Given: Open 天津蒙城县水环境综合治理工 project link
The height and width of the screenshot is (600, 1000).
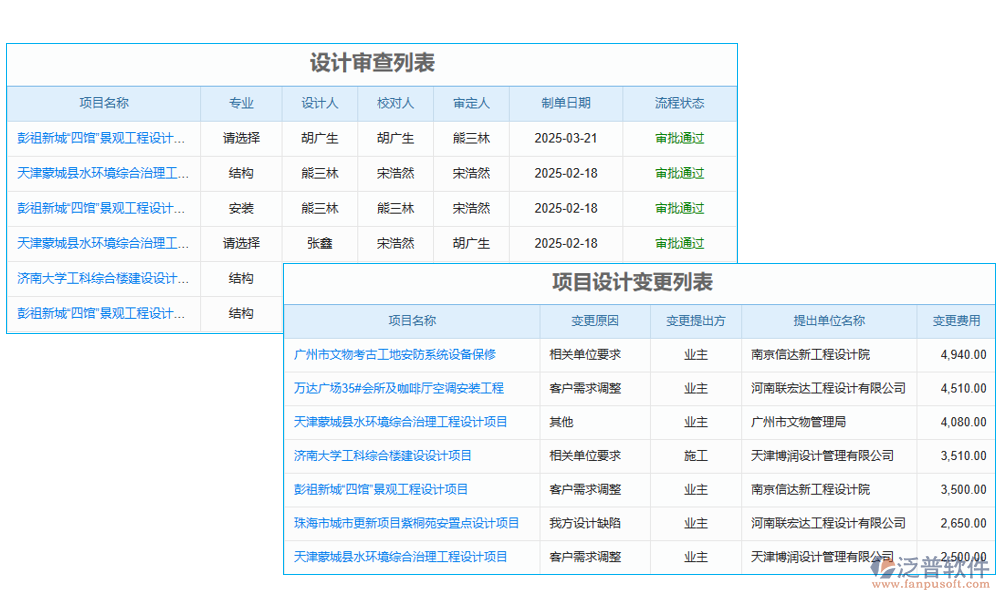Looking at the screenshot, I should click(x=95, y=173).
